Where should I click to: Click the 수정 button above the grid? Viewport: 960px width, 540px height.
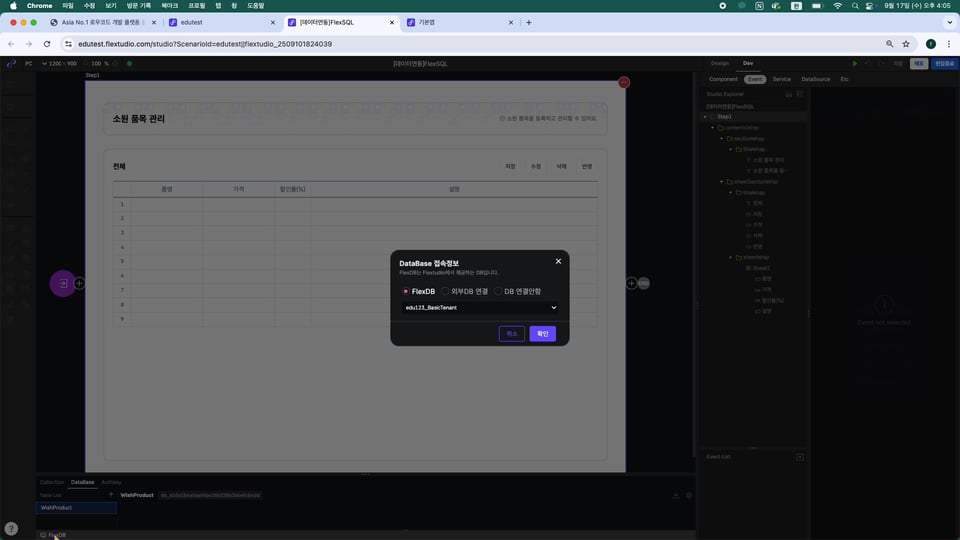tap(536, 167)
